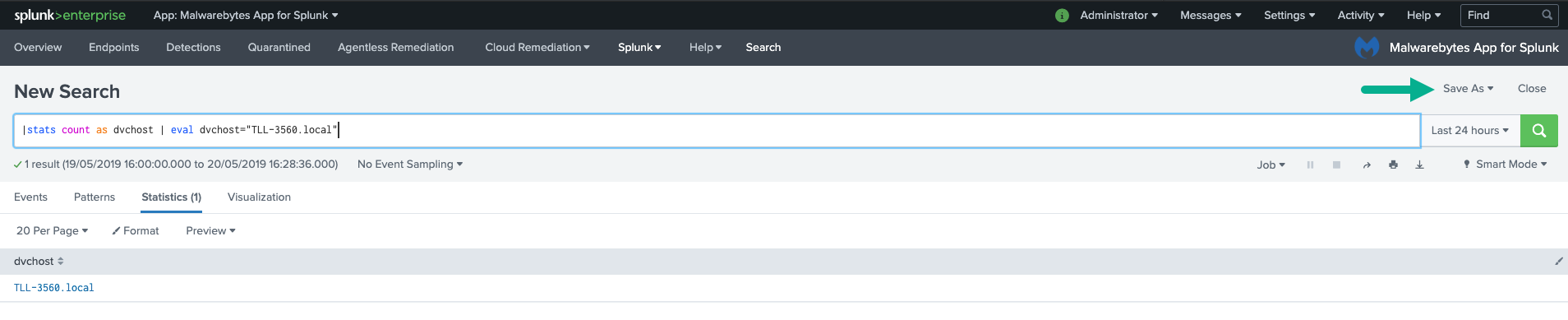Open the Save As dropdown
Image resolution: width=1568 pixels, height=320 pixels.
pos(1468,89)
